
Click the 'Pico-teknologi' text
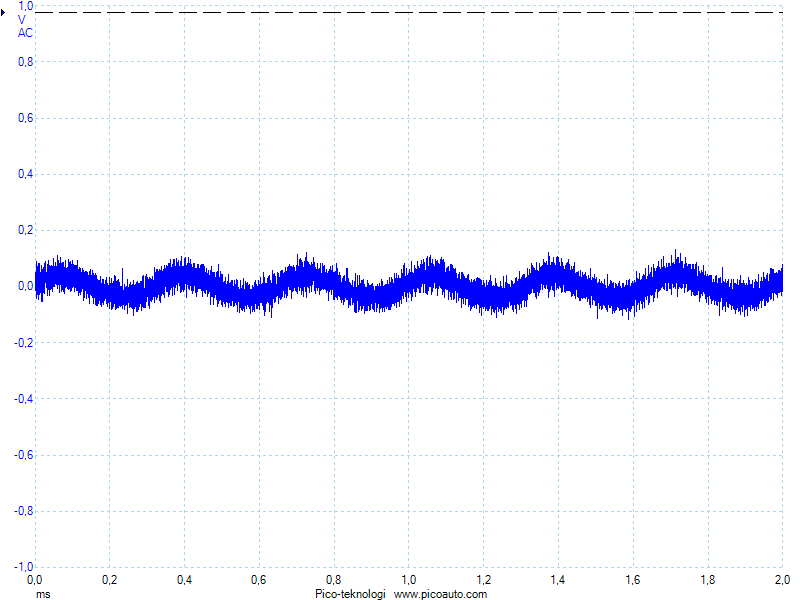pos(351,594)
